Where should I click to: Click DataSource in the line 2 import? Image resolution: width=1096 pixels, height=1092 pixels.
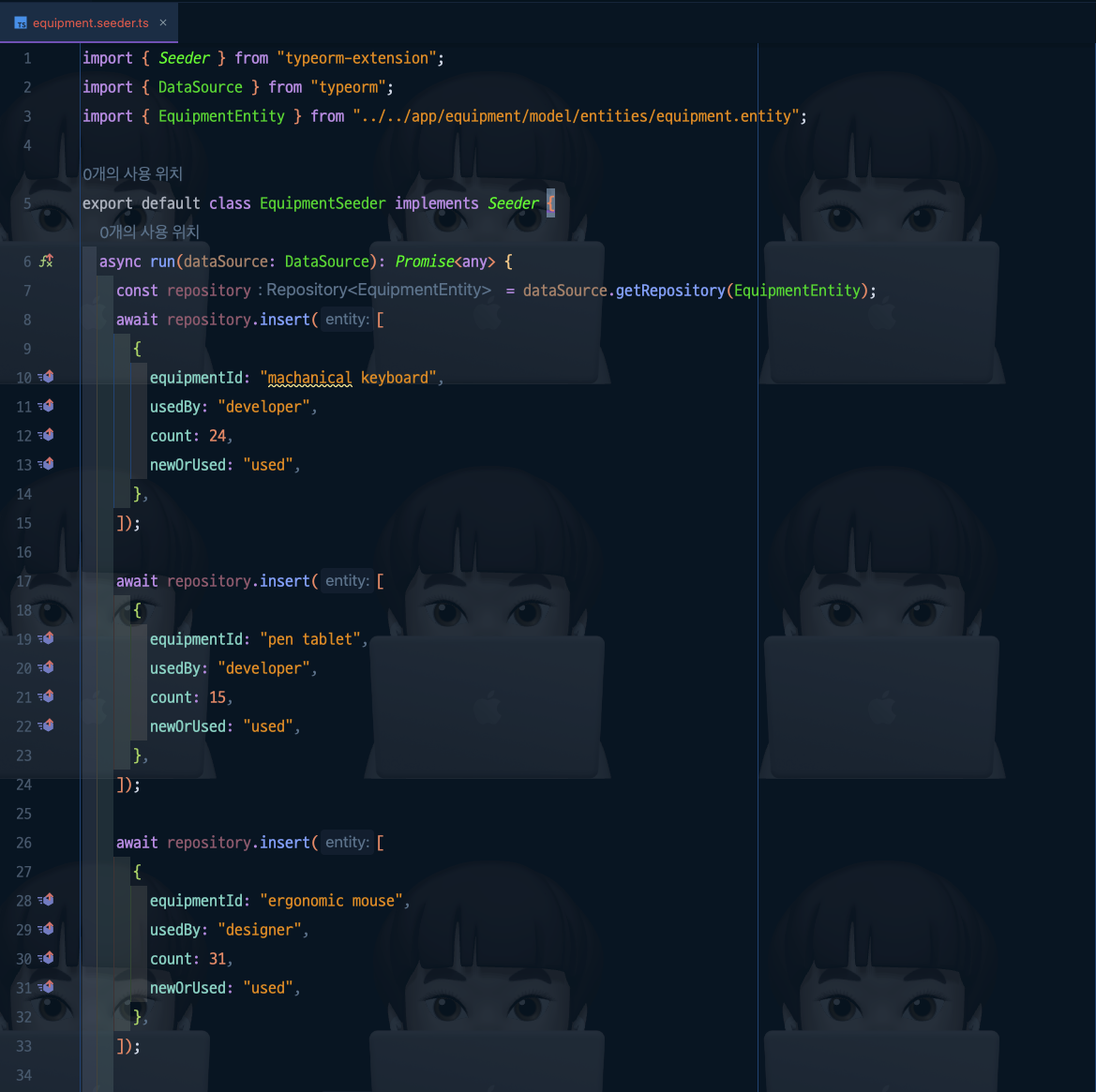tap(201, 87)
